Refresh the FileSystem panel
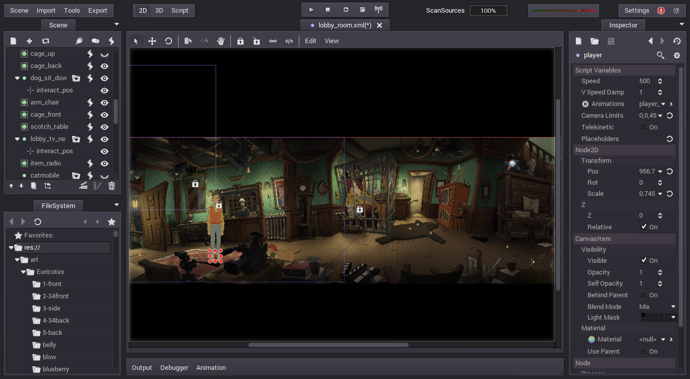The width and height of the screenshot is (690, 379). [x=37, y=222]
